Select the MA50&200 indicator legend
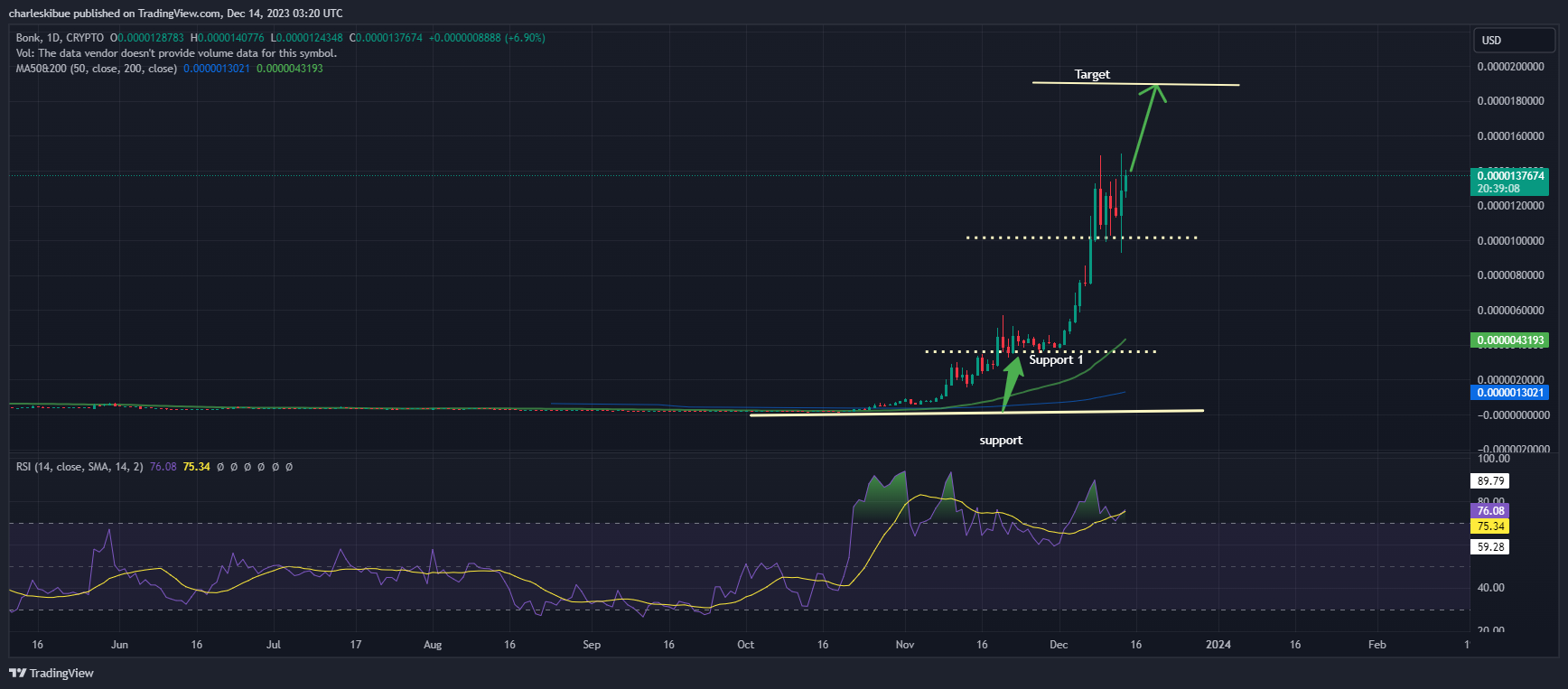The image size is (1568, 689). coord(97,69)
